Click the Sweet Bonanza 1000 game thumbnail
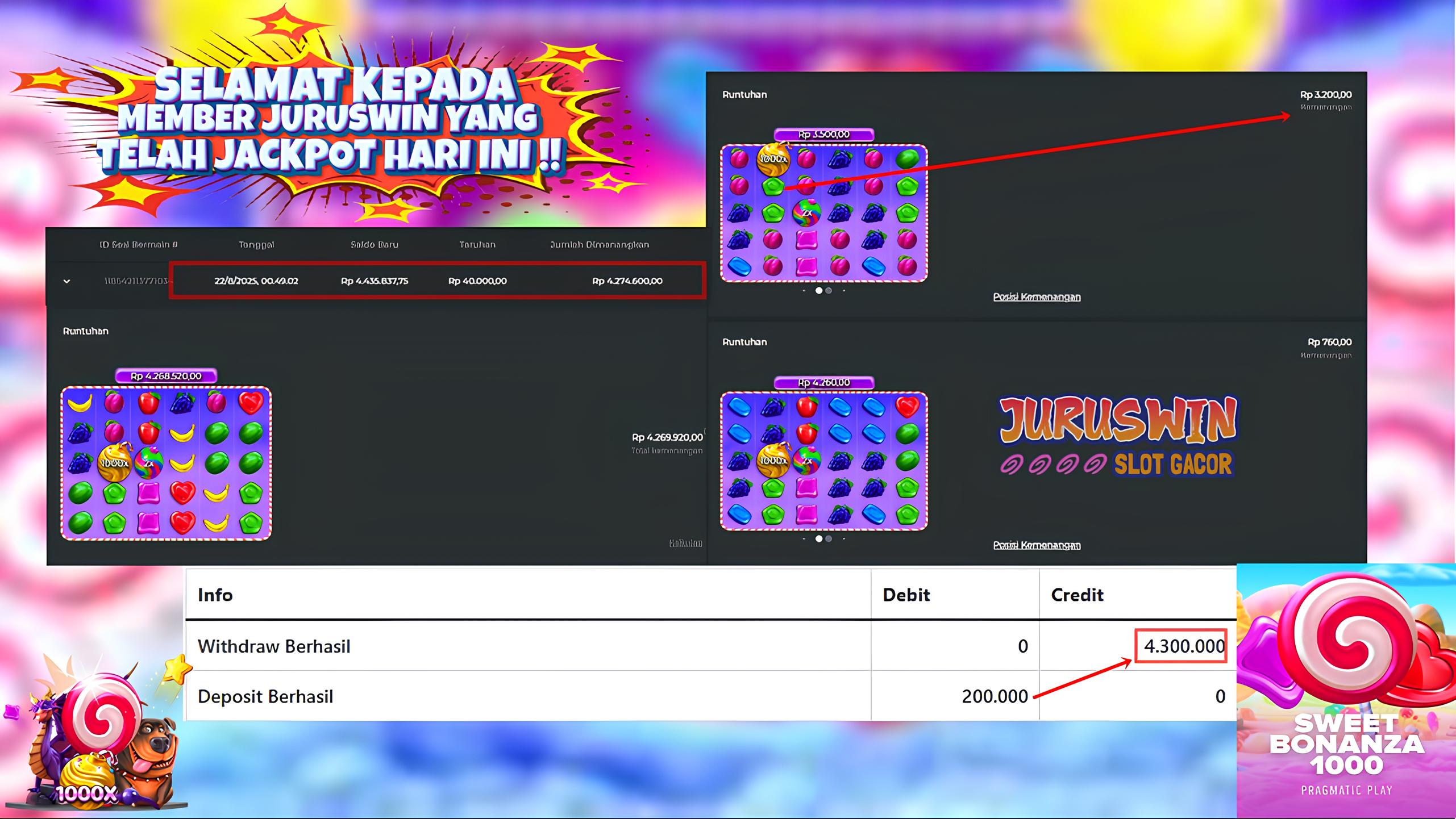This screenshot has height=819, width=1456. click(x=1346, y=691)
